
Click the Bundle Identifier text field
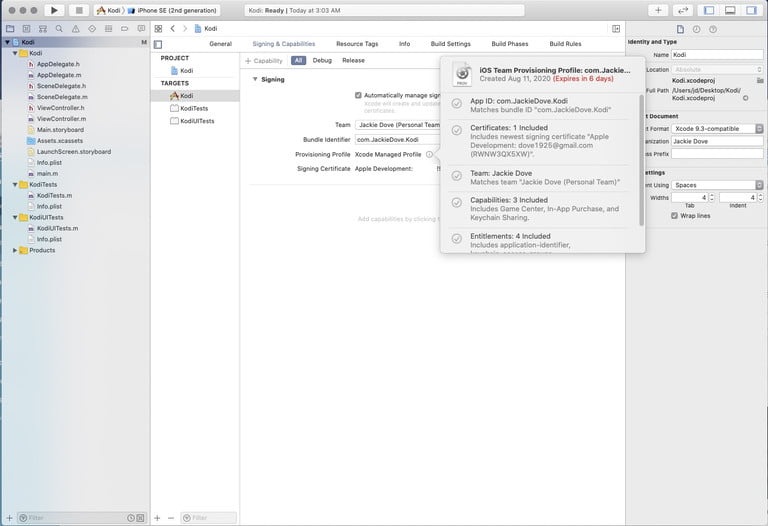click(x=398, y=140)
